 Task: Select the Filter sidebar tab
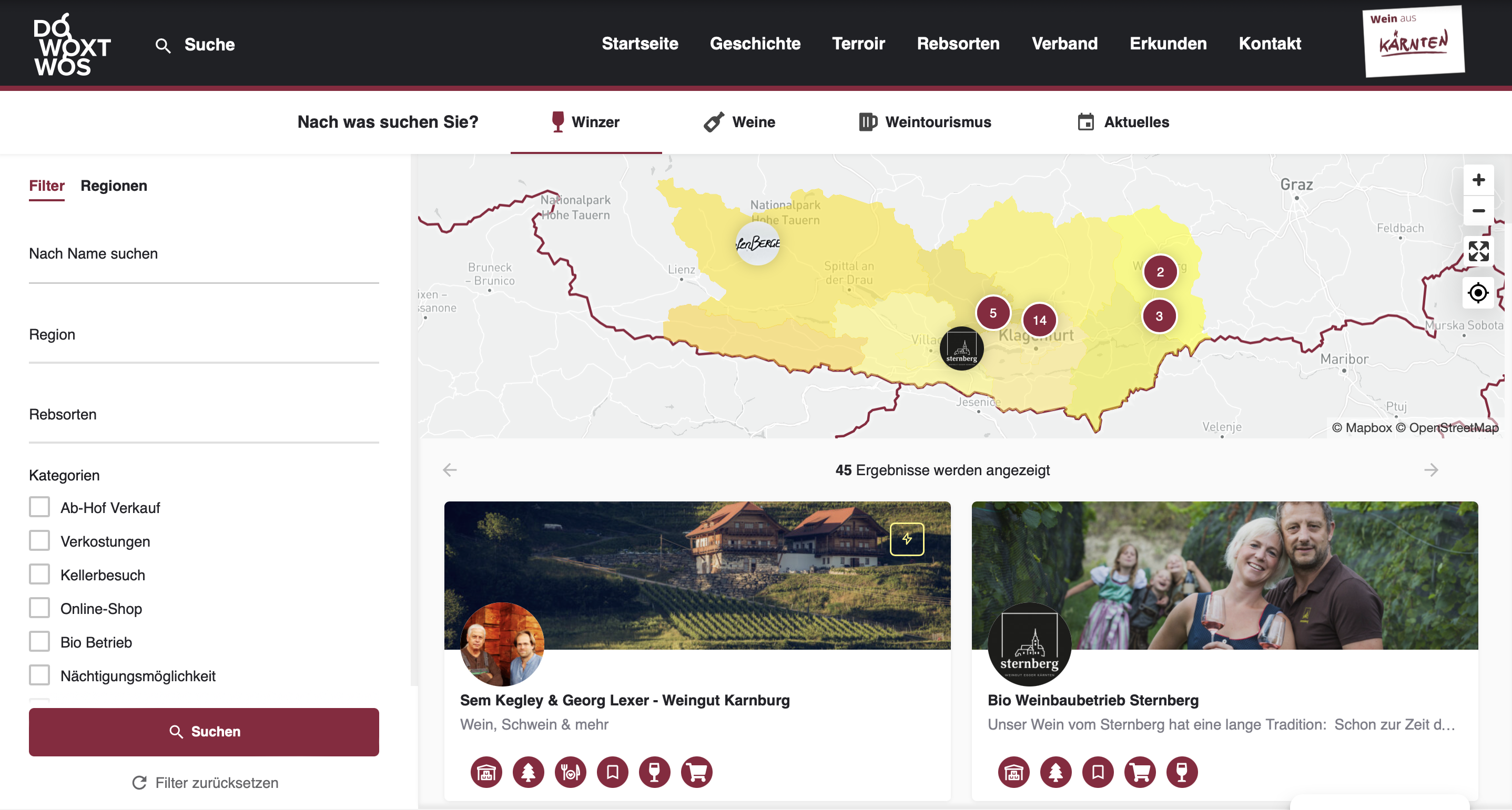point(47,186)
